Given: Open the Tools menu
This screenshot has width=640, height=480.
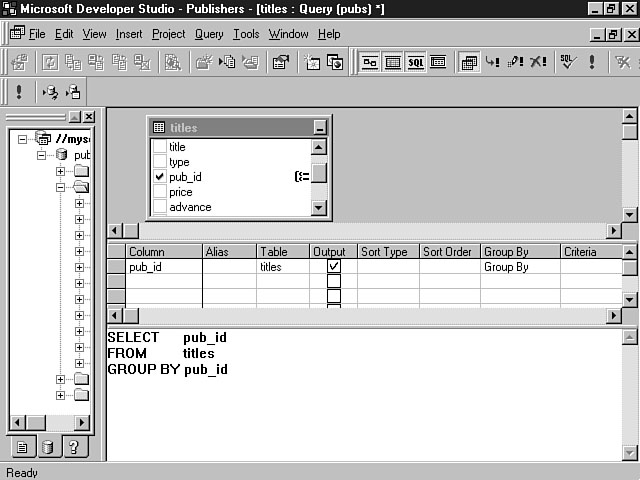Looking at the screenshot, I should (x=245, y=34).
